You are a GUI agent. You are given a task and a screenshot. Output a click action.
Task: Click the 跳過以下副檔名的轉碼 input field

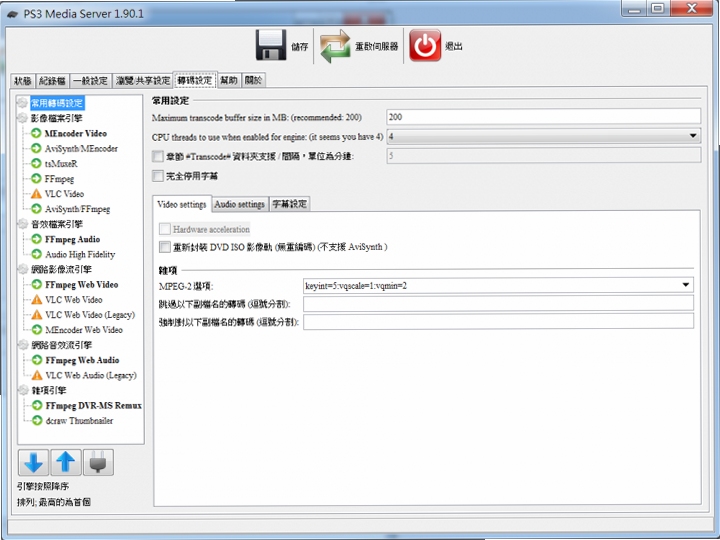498,303
